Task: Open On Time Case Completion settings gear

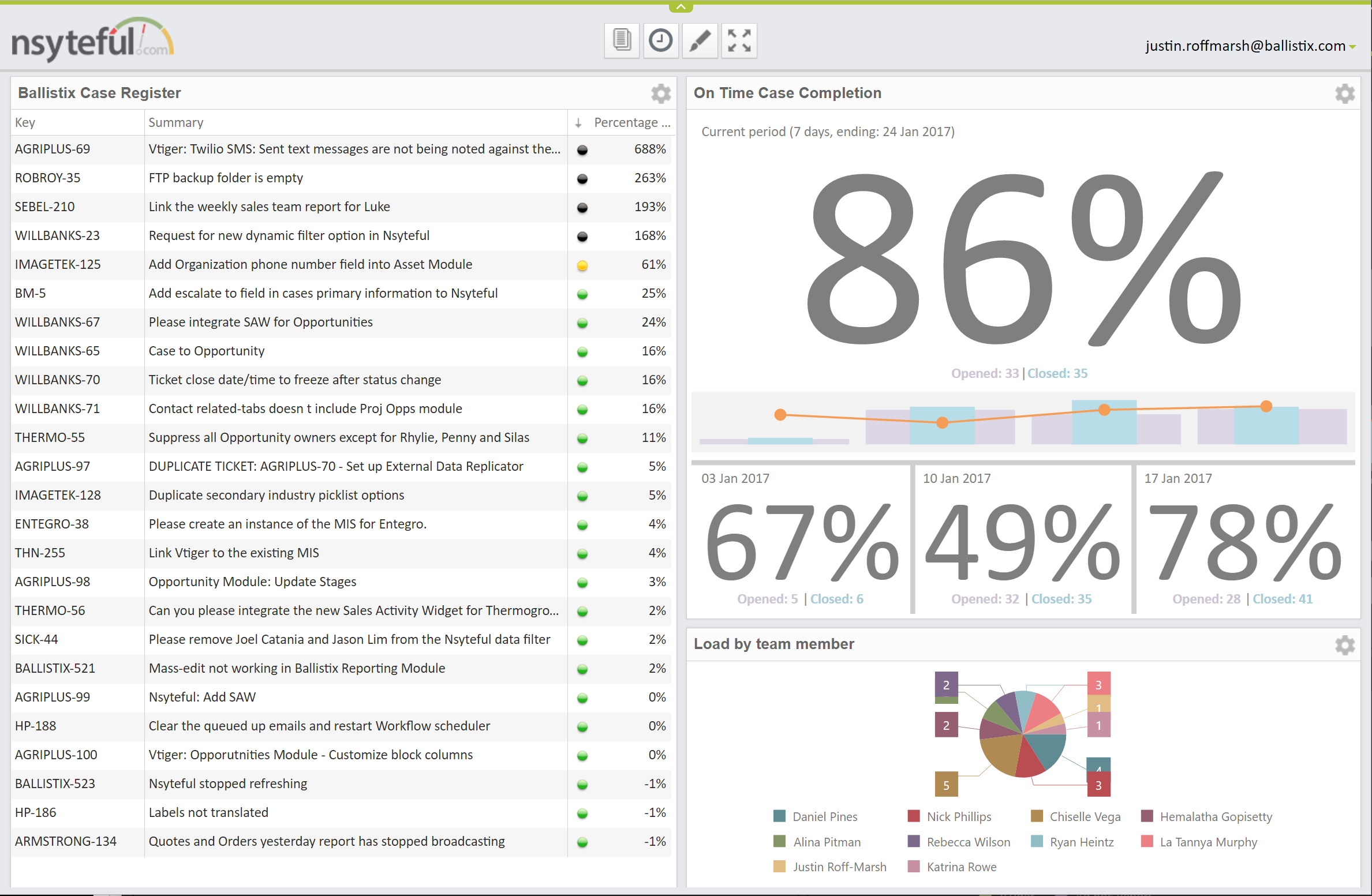Action: [x=1345, y=93]
